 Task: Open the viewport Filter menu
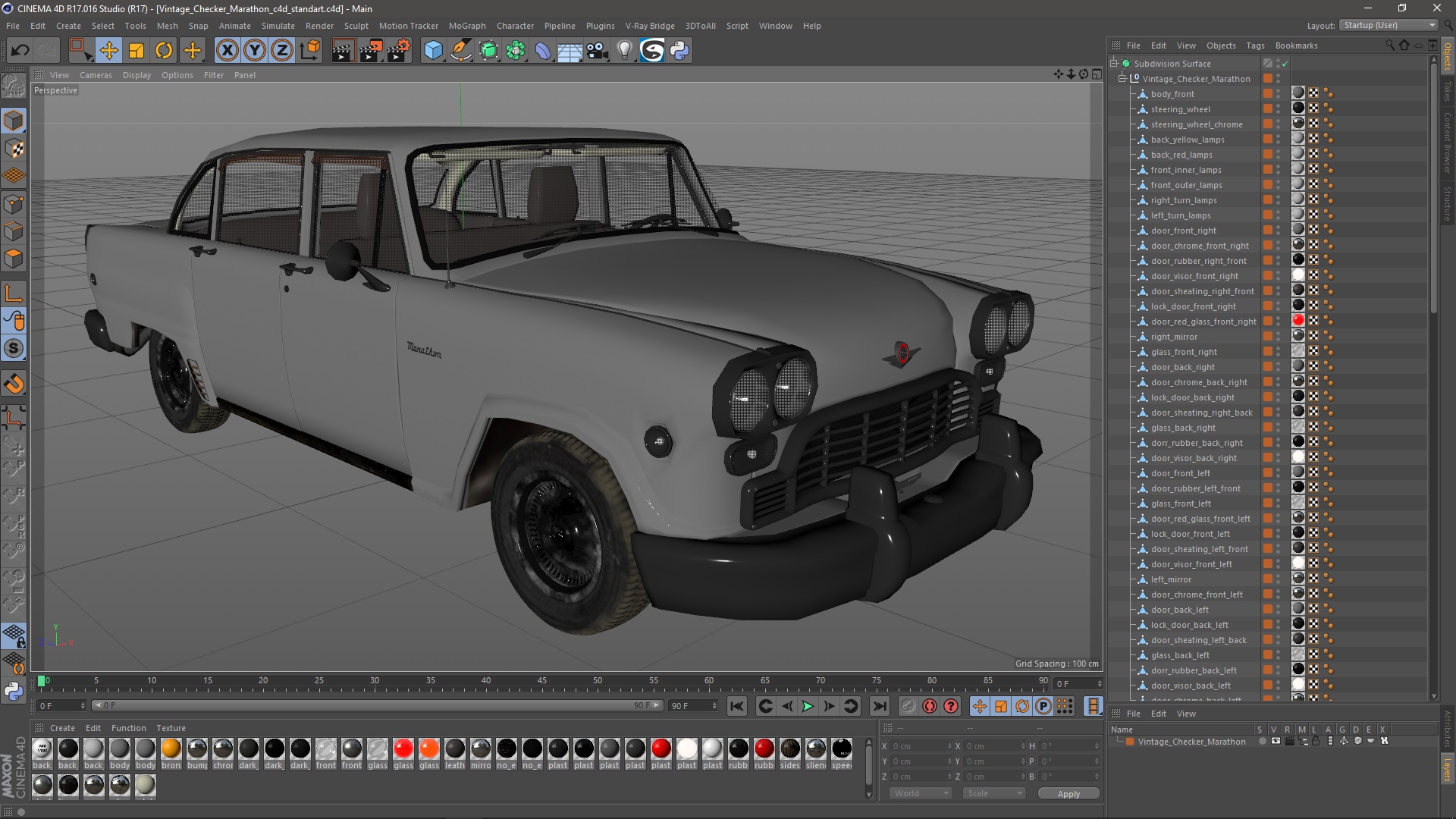214,75
